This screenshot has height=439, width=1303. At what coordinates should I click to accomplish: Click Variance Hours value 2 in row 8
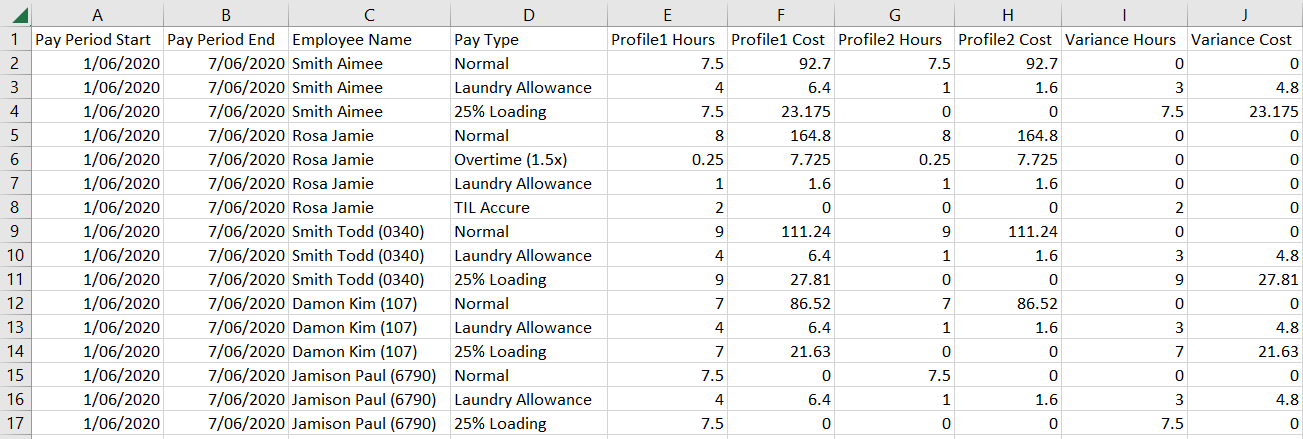click(1123, 208)
